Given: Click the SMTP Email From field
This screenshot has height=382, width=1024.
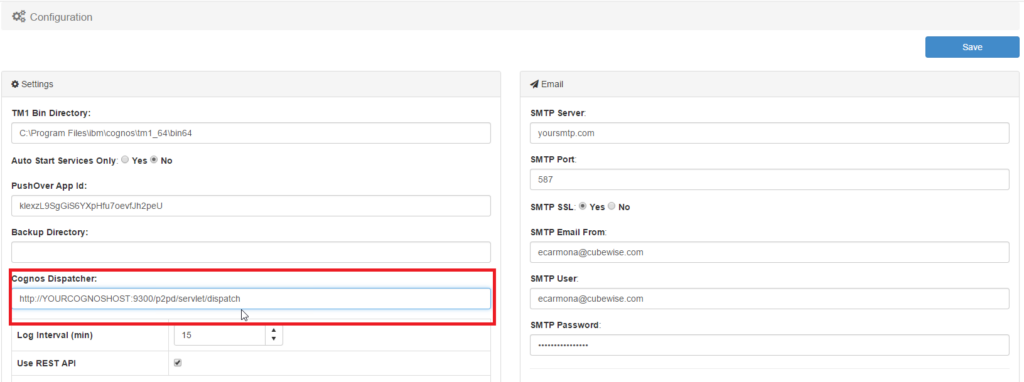Looking at the screenshot, I should 770,252.
